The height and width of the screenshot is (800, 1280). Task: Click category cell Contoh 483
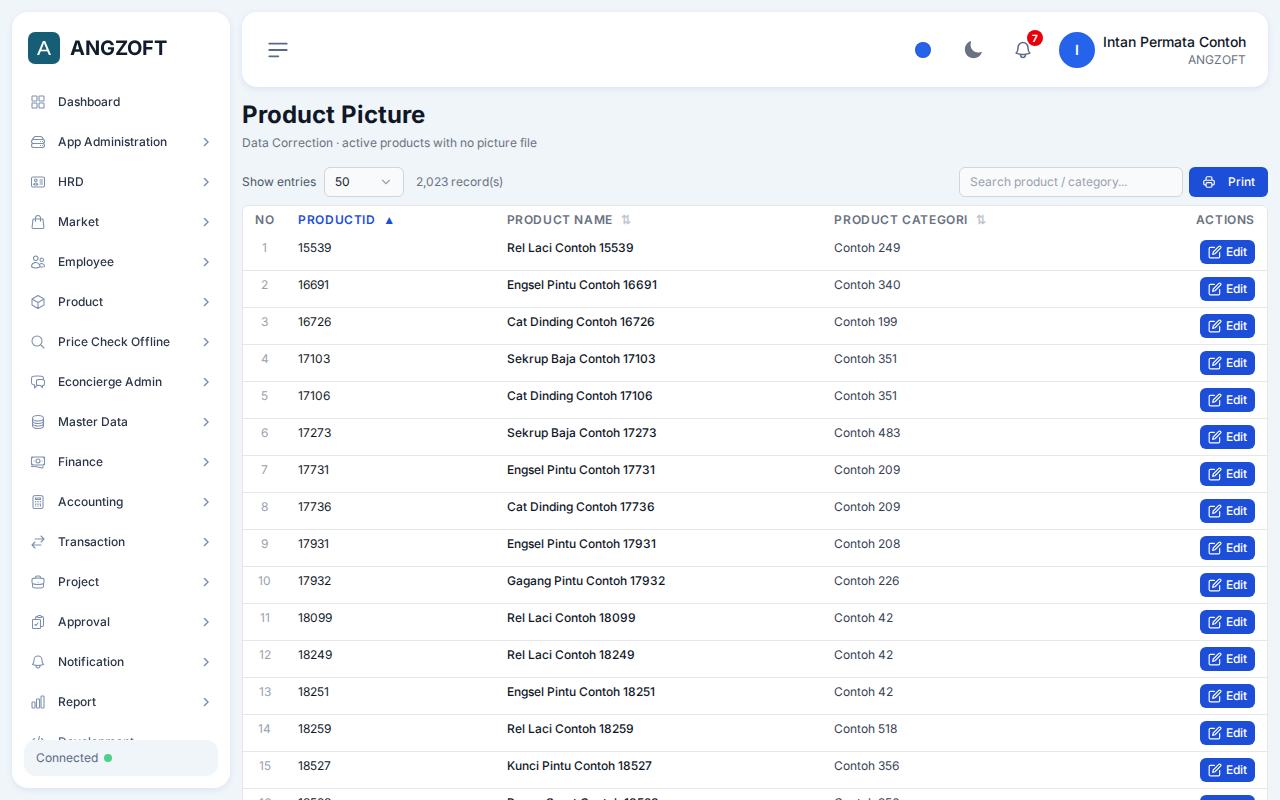[x=867, y=433]
